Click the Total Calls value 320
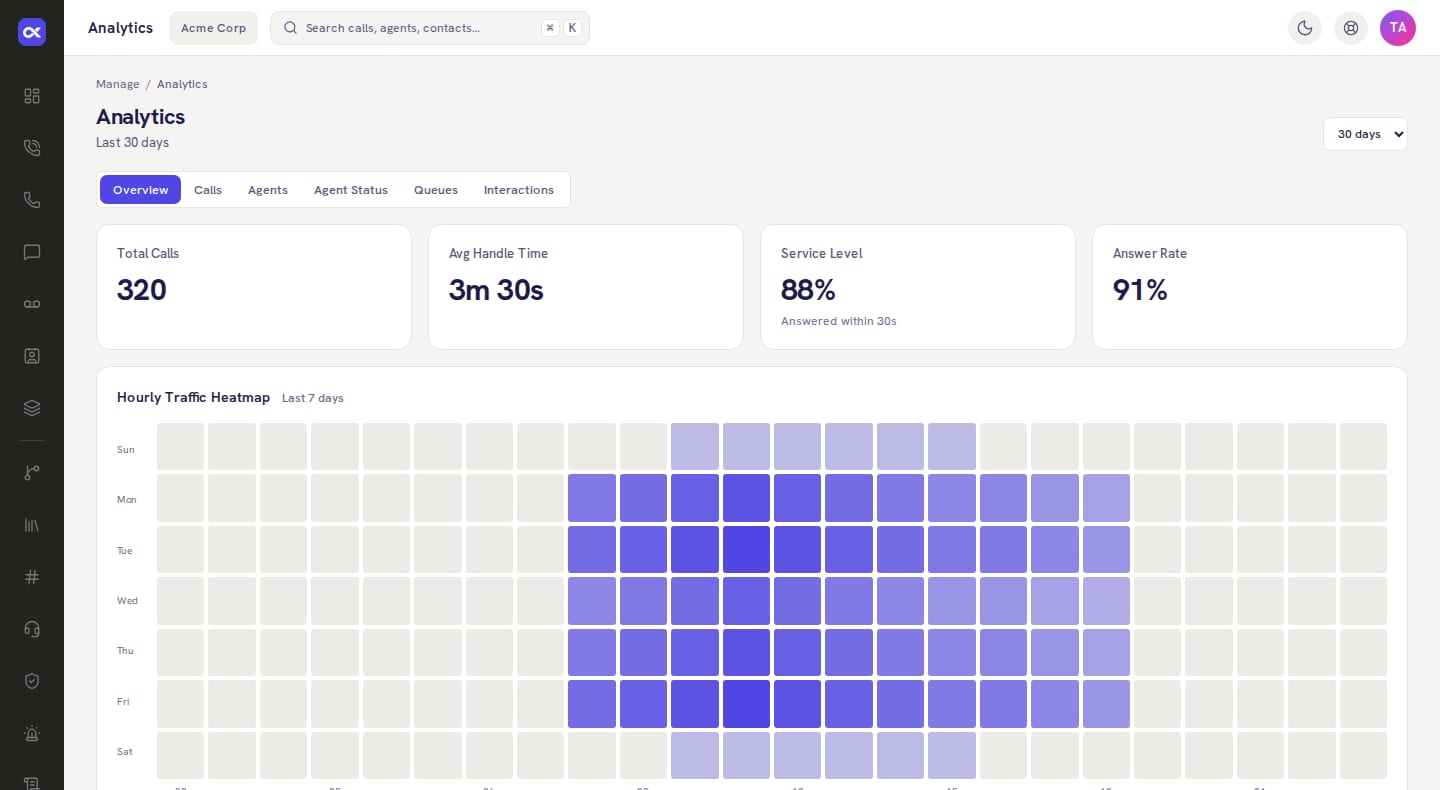 pos(142,290)
